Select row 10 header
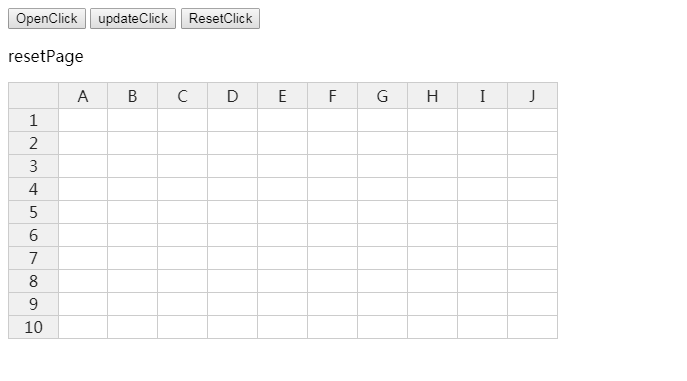Image resolution: width=687 pixels, height=381 pixels. point(33,327)
